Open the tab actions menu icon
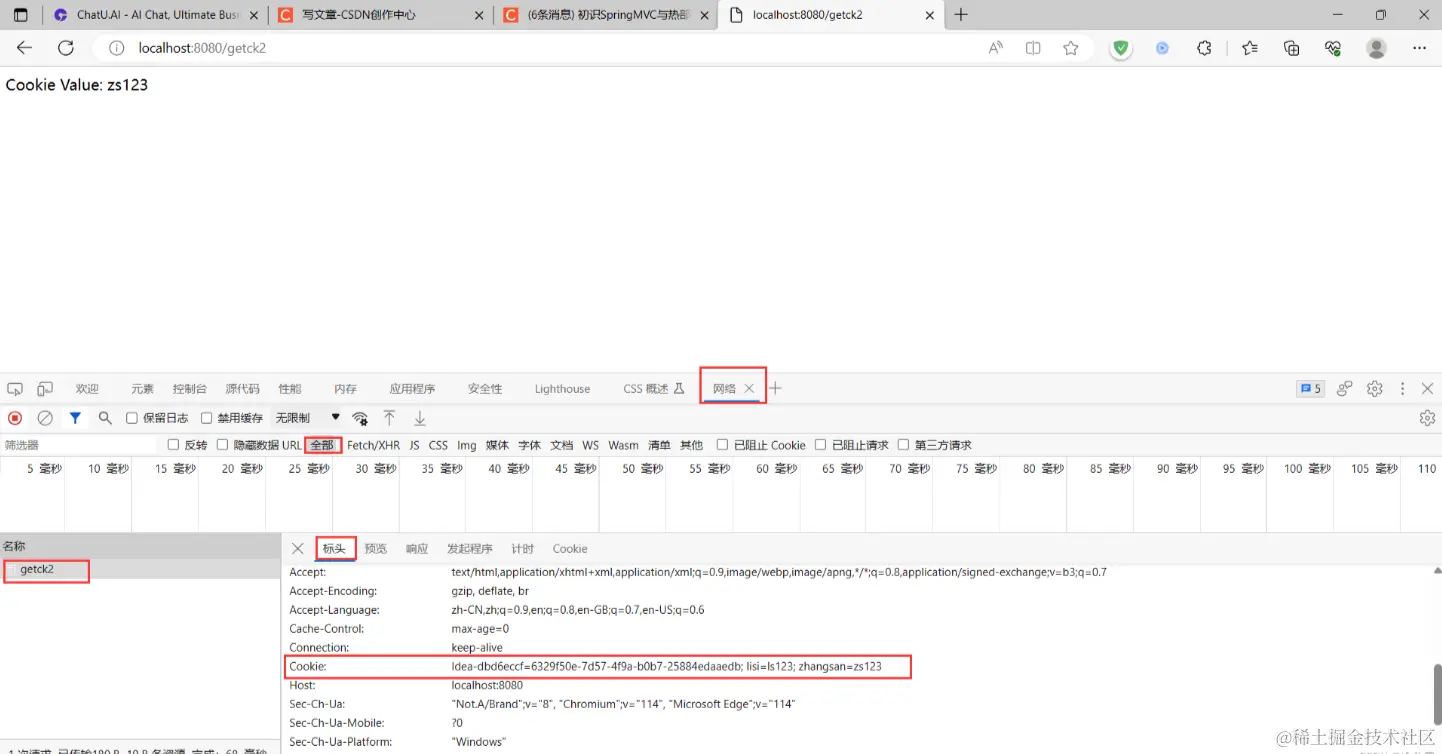The width and height of the screenshot is (1442, 754). pyautogui.click(x=20, y=15)
